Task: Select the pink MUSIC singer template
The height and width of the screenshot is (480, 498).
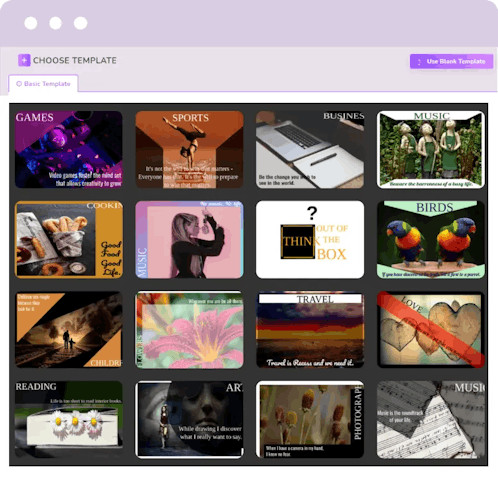Action: [189, 240]
